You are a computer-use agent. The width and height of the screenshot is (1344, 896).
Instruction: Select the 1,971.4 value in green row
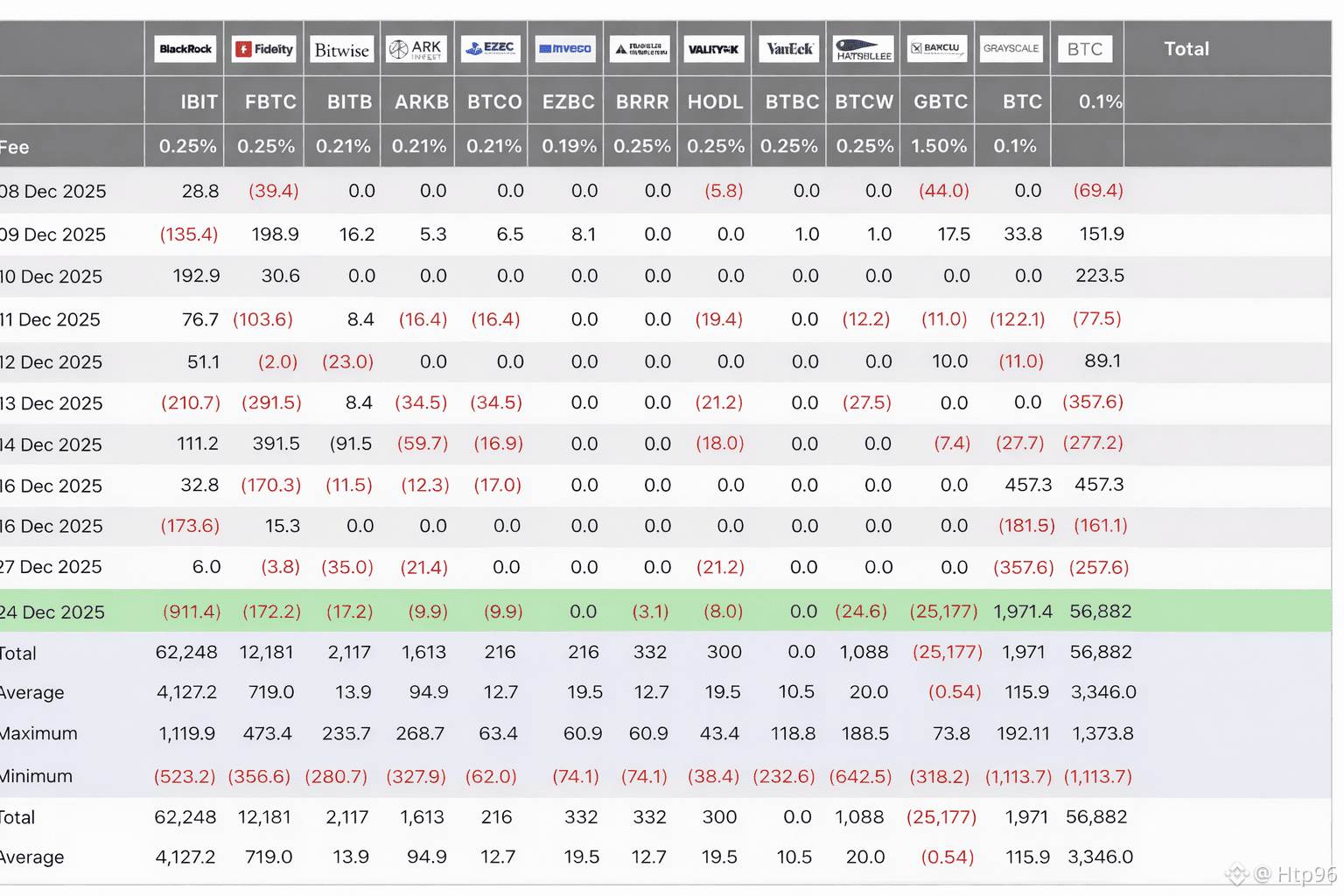1023,612
